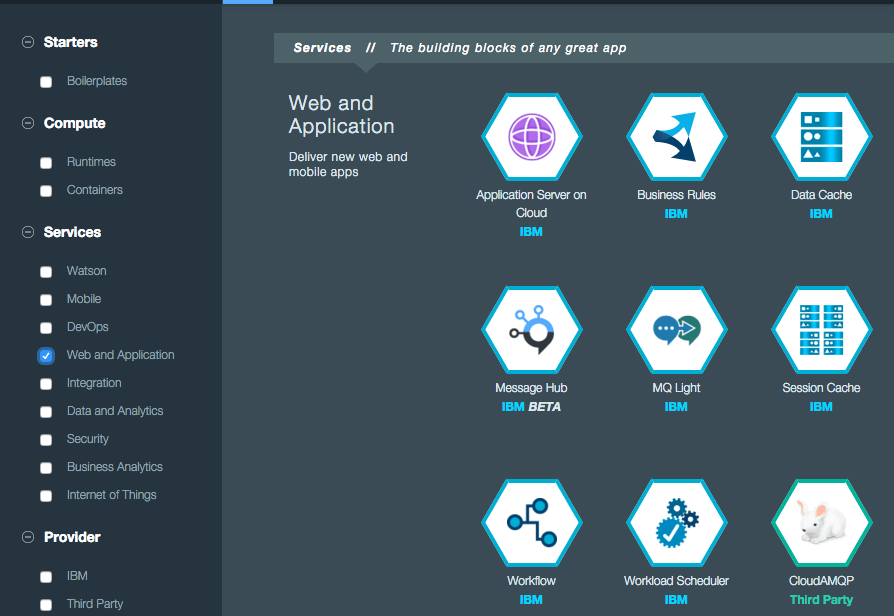Check the Integration filter checkbox
894x616 pixels.
tap(46, 383)
